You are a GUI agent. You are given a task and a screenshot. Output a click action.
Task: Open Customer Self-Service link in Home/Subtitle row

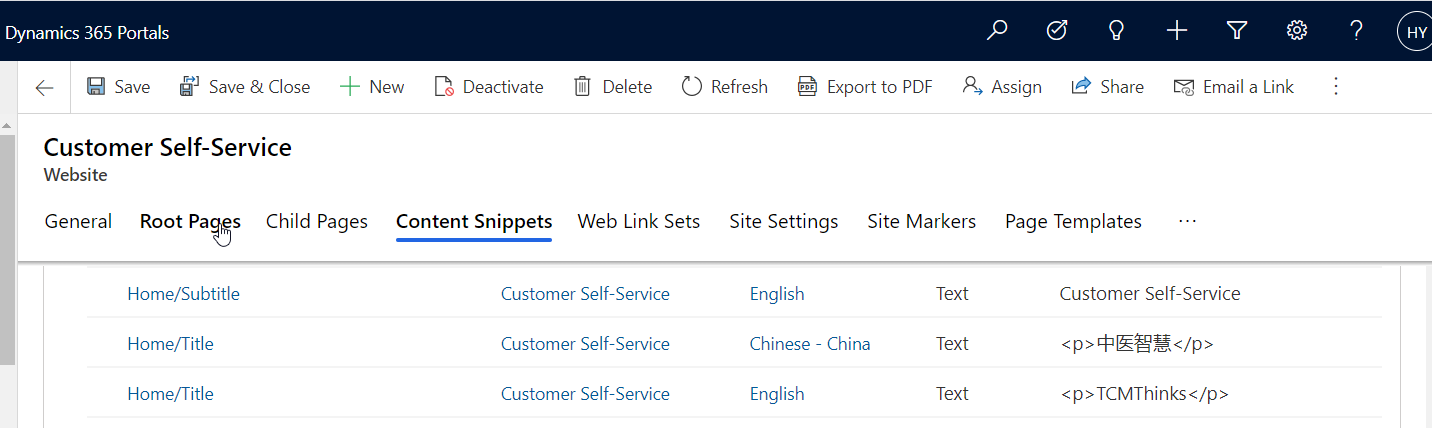(585, 294)
